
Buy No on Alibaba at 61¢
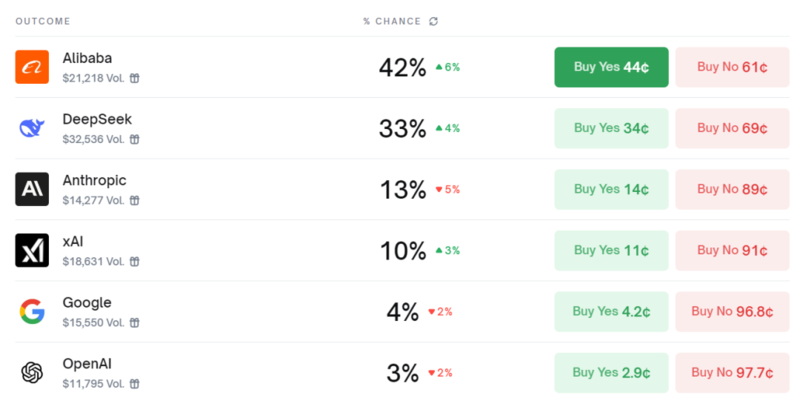point(732,67)
